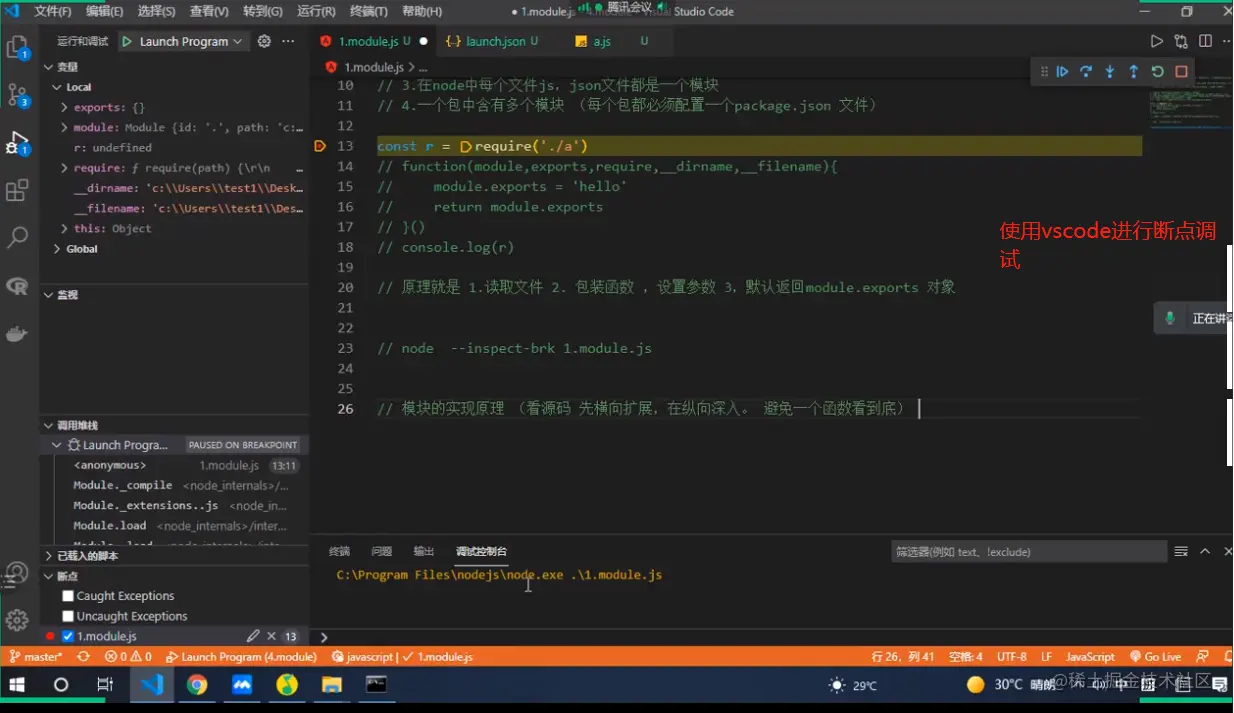
Task: Open Manage gear icon in activity bar
Action: click(17, 620)
